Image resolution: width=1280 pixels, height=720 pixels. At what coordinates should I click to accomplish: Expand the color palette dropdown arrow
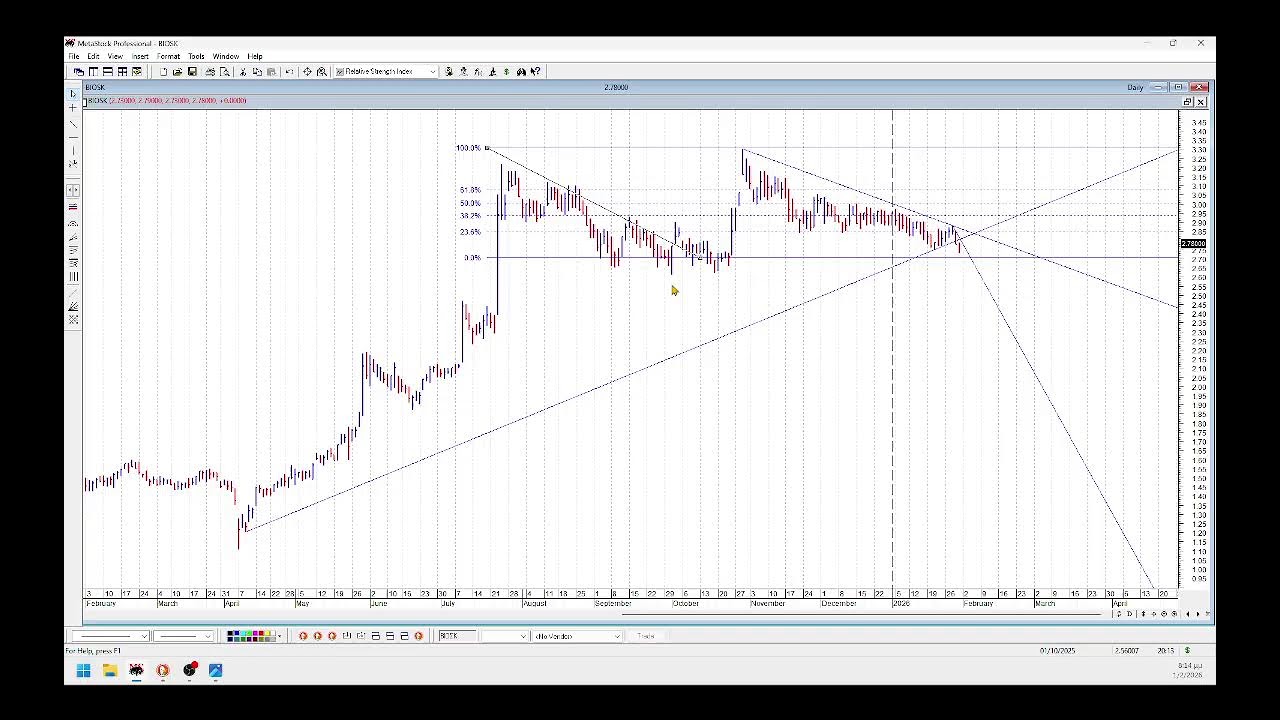coord(279,636)
